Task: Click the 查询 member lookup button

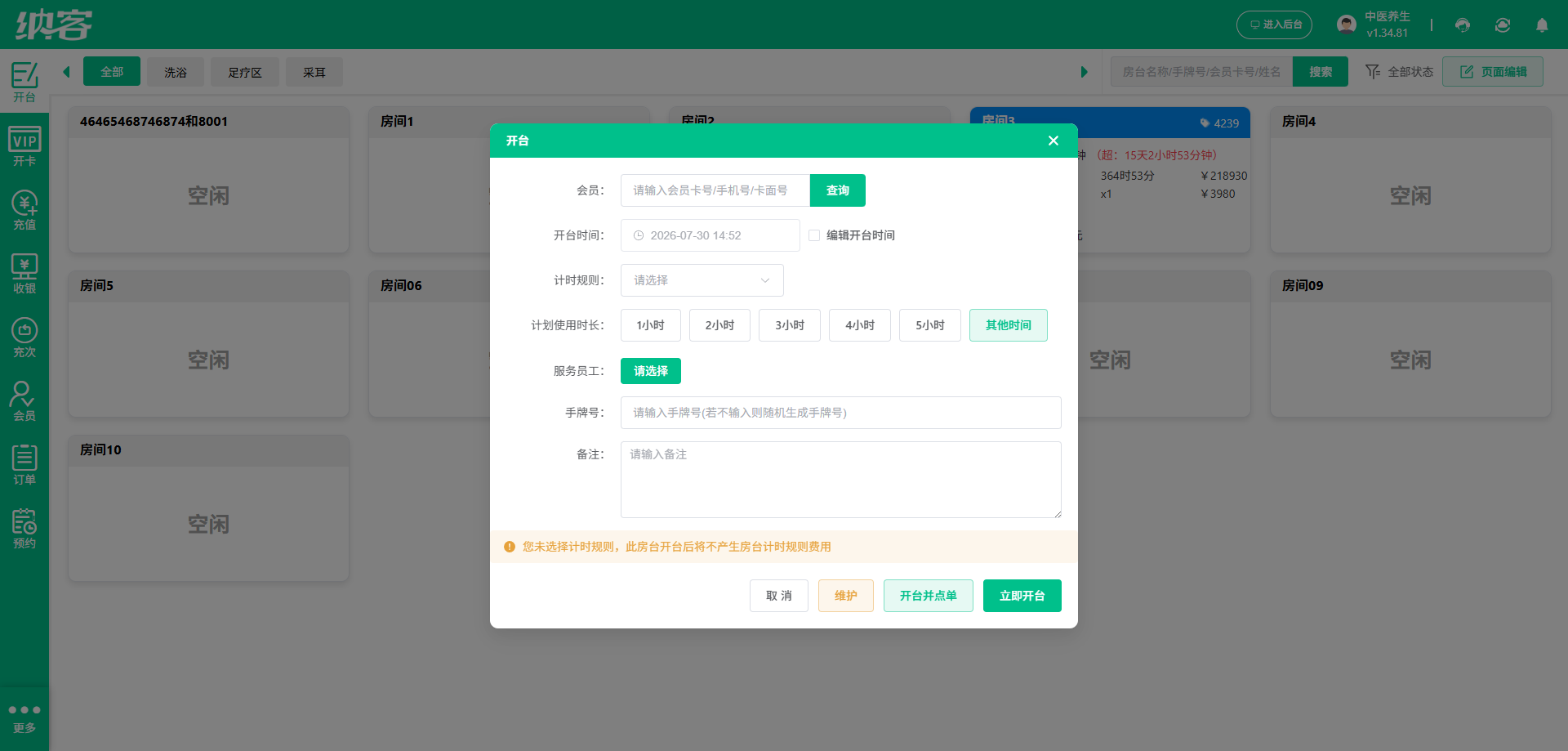Action: pyautogui.click(x=838, y=190)
